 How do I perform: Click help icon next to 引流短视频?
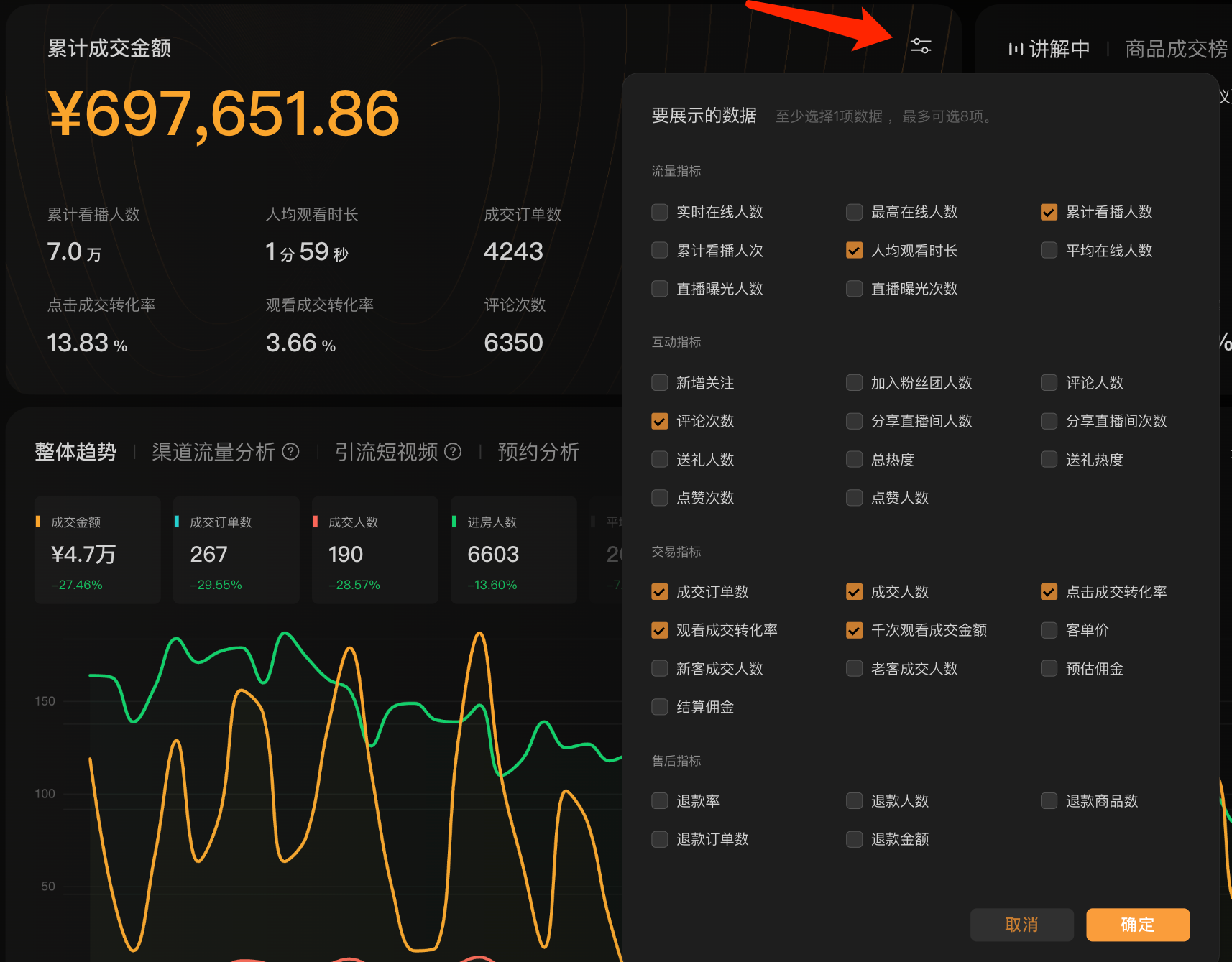[x=453, y=452]
